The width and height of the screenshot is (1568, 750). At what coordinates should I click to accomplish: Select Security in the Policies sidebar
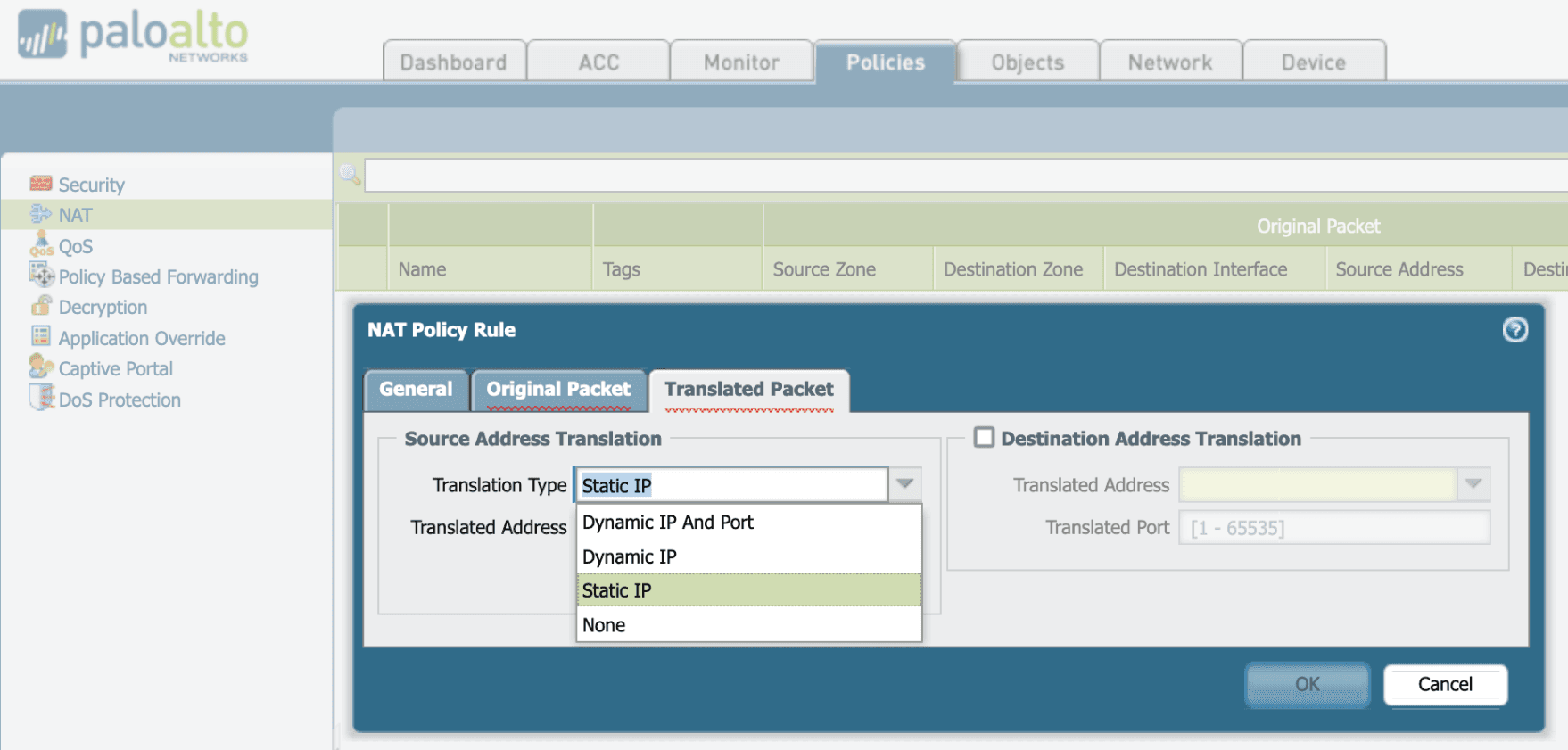point(91,185)
